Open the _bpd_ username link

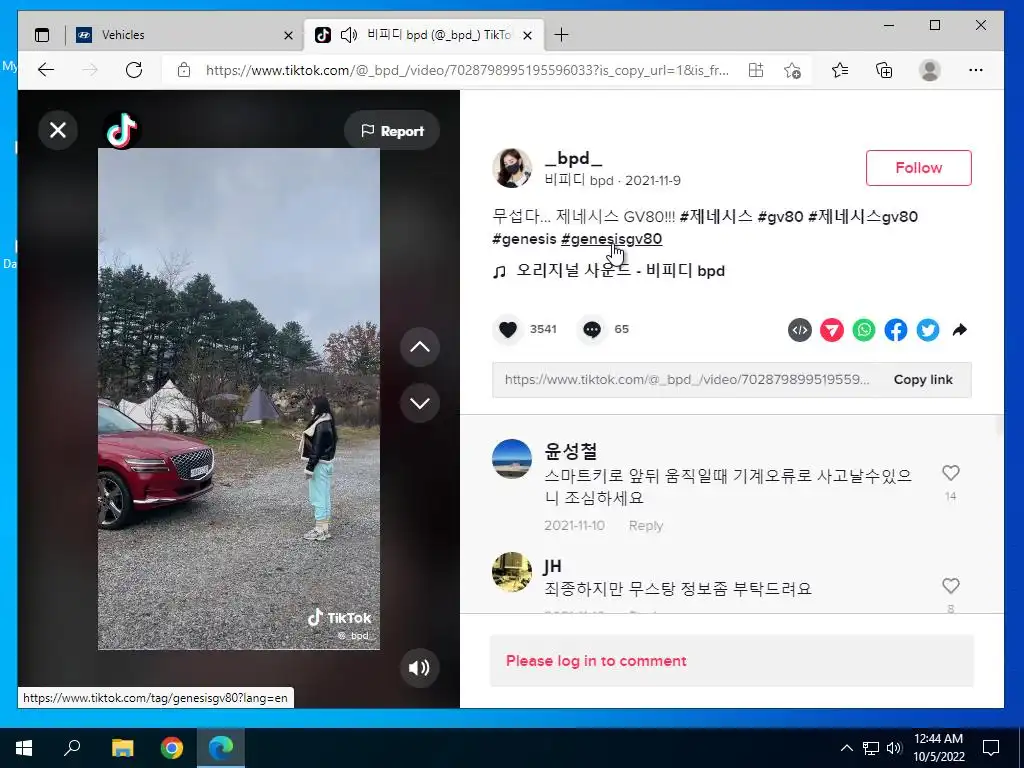pyautogui.click(x=573, y=159)
